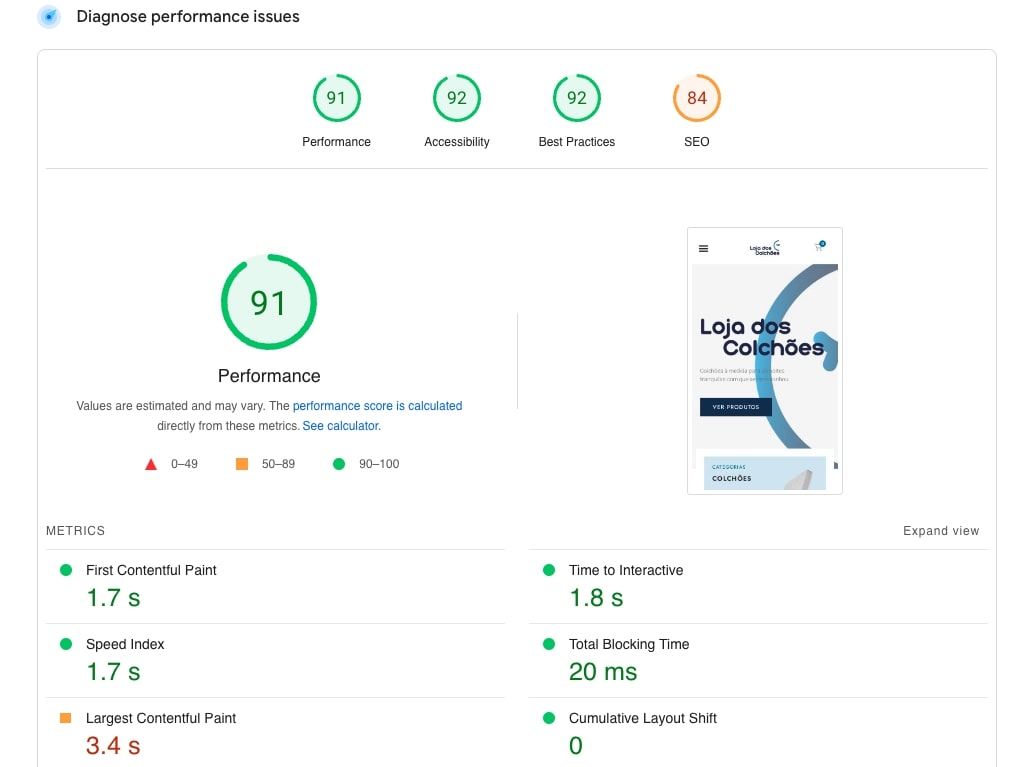Click the Loja dos Colchões page screenshot
The image size is (1030, 767).
pyautogui.click(x=765, y=360)
